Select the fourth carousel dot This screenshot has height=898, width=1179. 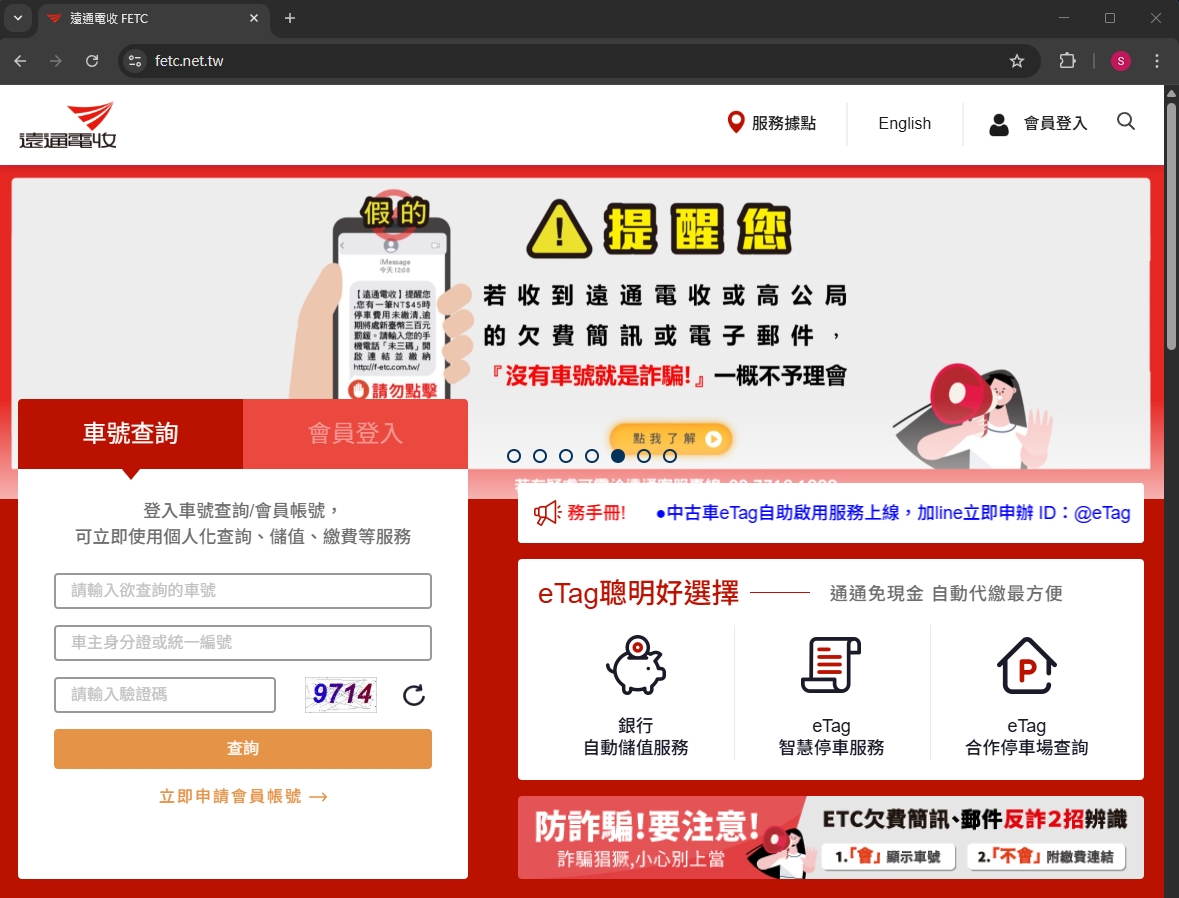(x=592, y=456)
